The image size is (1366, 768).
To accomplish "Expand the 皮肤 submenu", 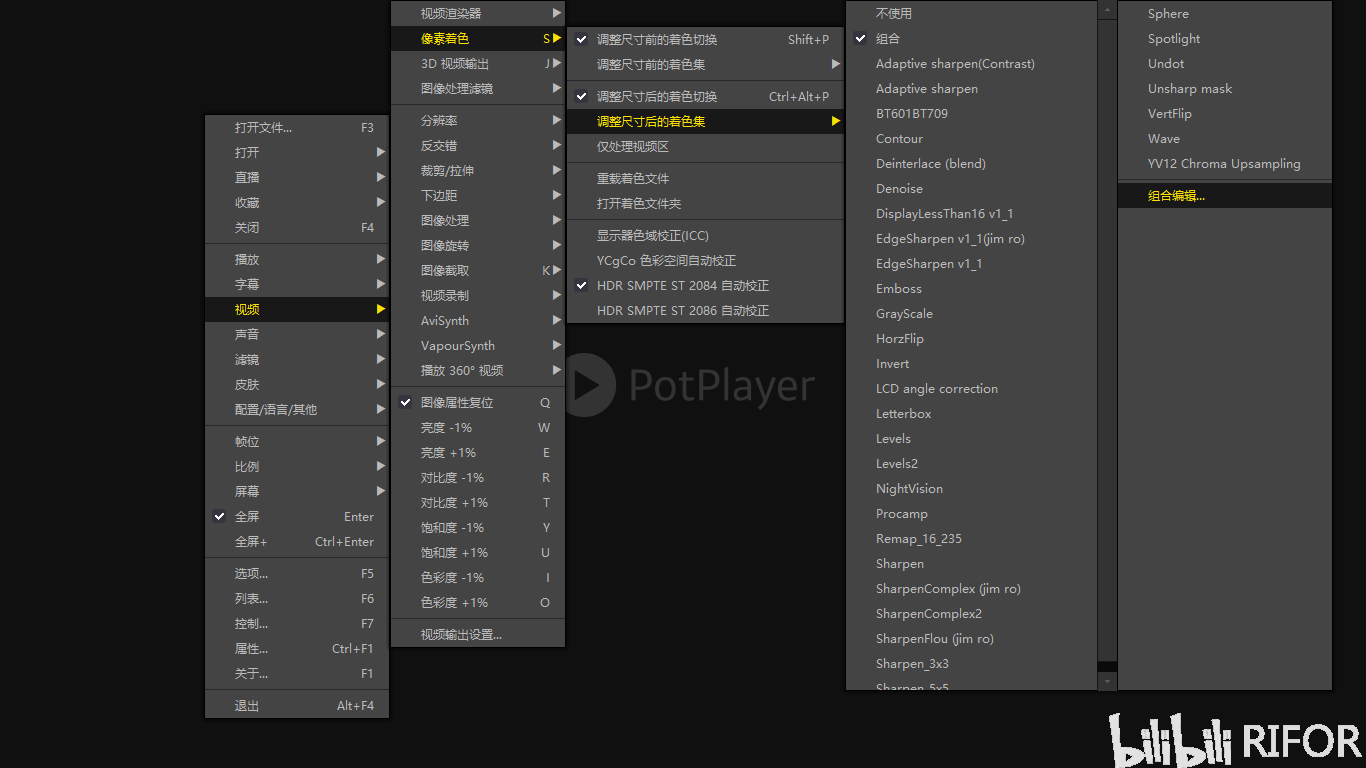I will click(x=297, y=385).
